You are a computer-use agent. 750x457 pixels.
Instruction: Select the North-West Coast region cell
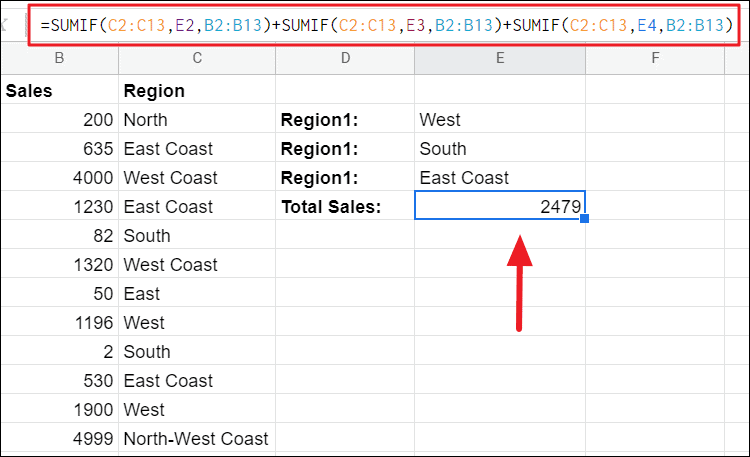197,438
